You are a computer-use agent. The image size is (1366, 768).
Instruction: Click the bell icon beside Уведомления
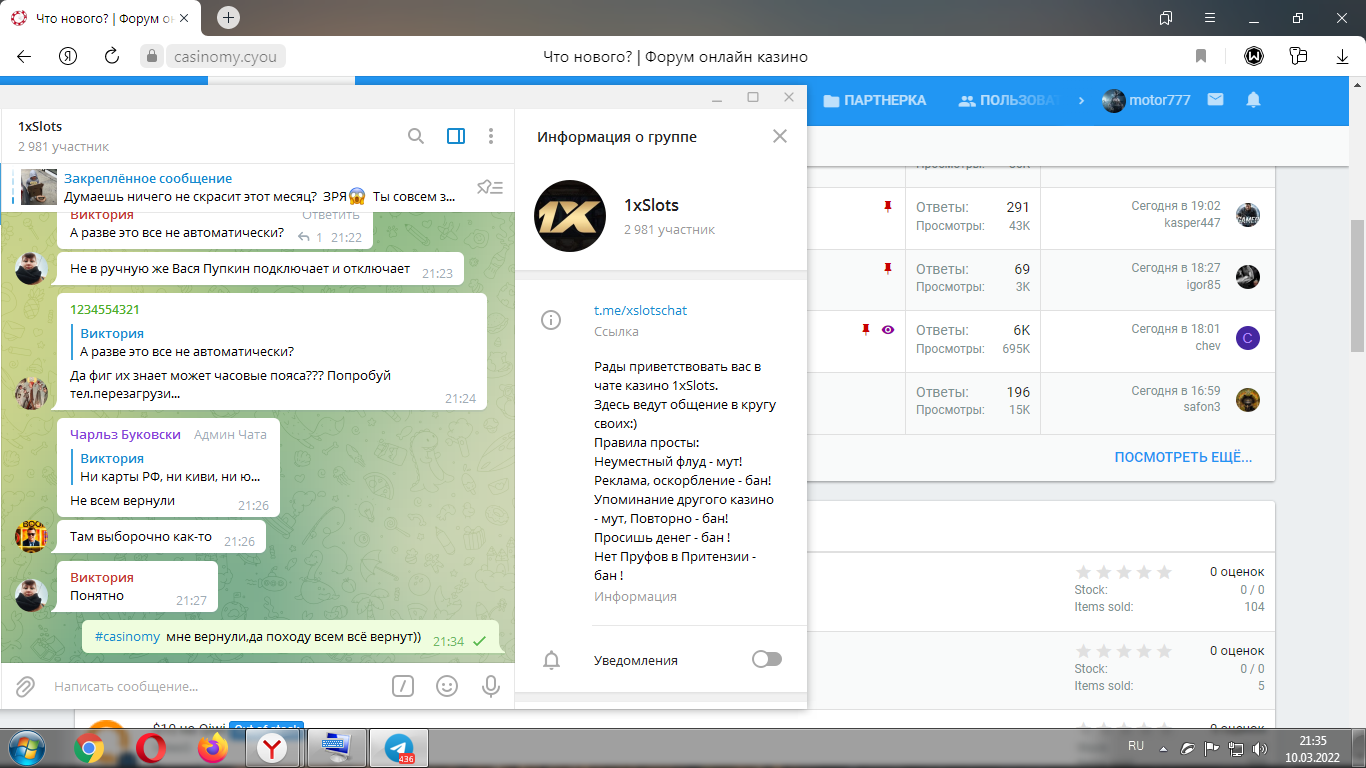[x=551, y=660]
